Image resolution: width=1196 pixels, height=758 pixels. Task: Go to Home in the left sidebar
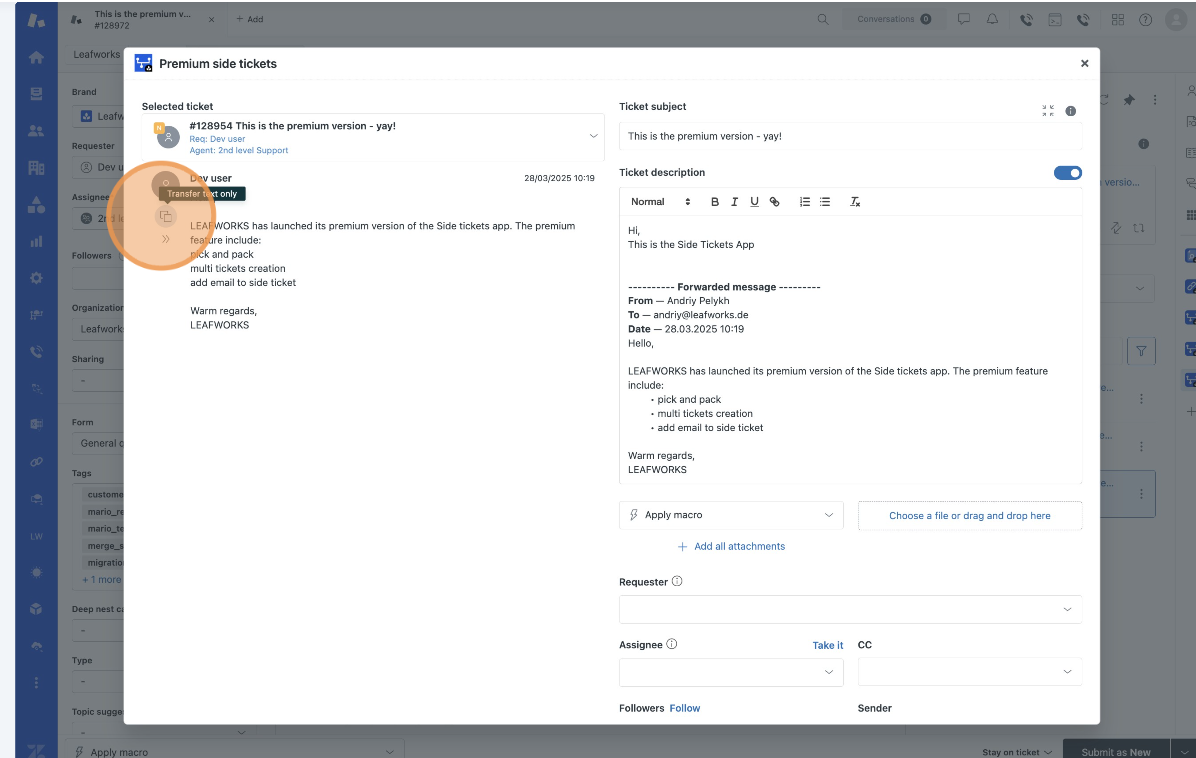click(36, 57)
